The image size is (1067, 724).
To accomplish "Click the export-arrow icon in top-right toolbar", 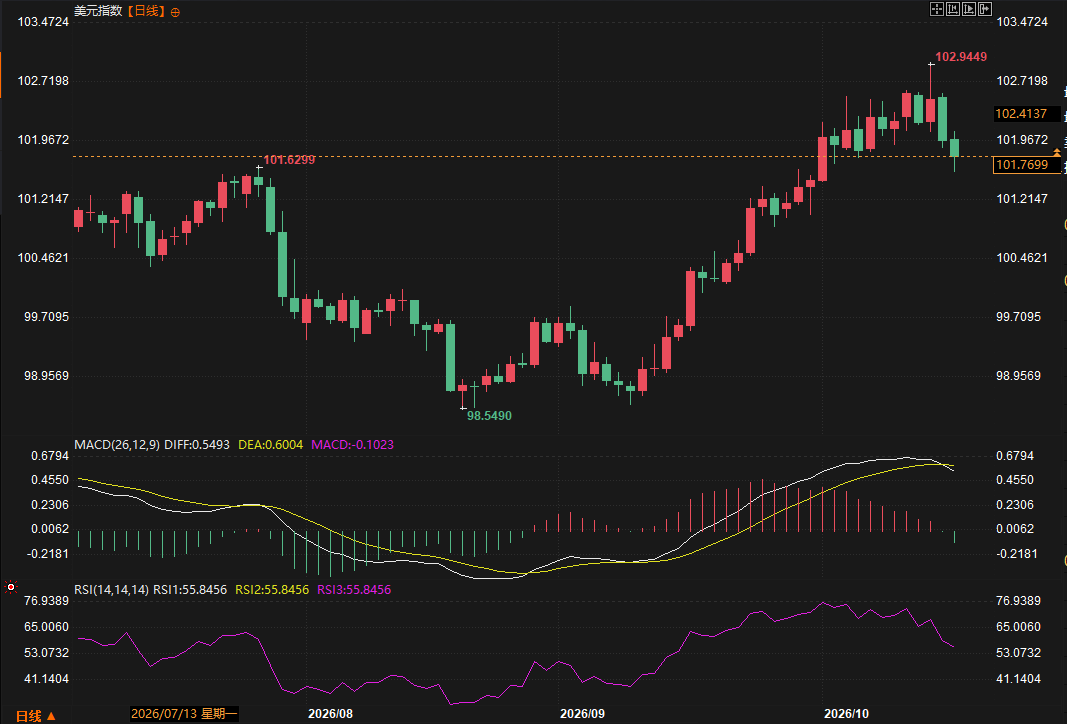I will click(985, 9).
